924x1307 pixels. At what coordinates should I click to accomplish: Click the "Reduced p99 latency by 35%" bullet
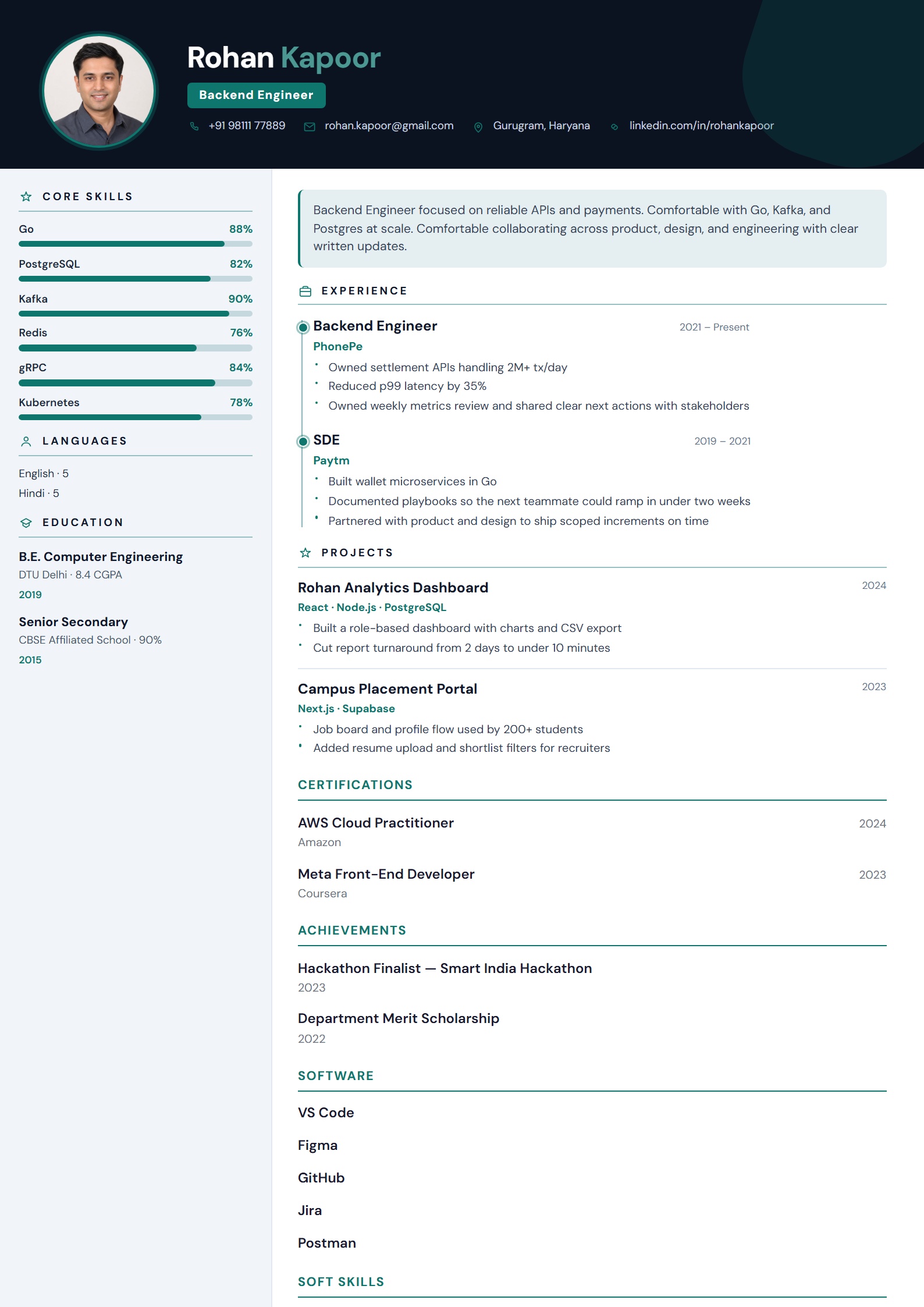click(407, 386)
